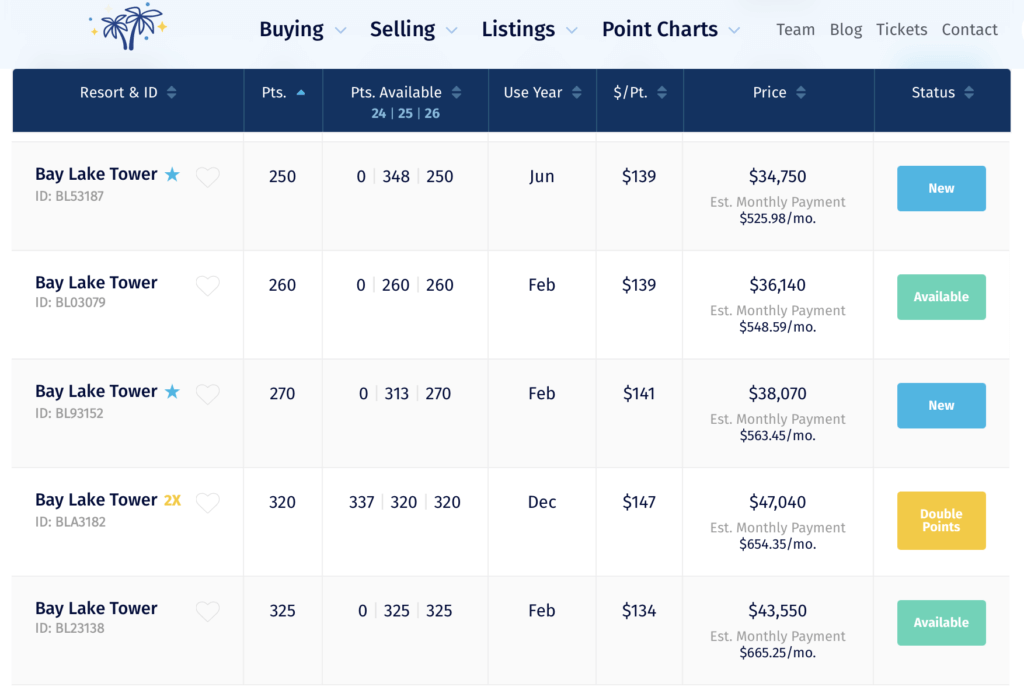Screen dimensions: 1024x697
Task: Click the palm tree site logo
Action: pos(127,27)
